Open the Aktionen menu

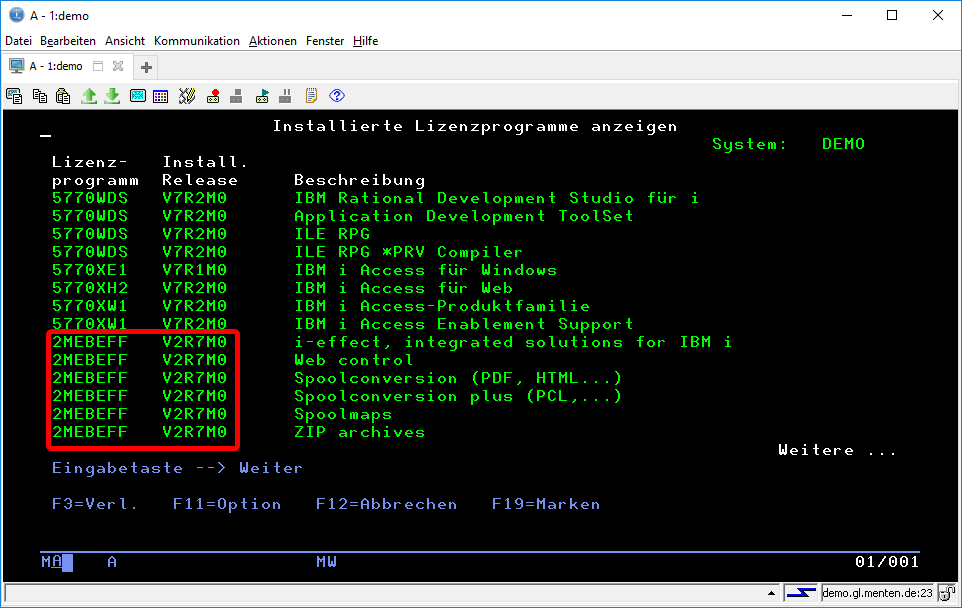click(273, 41)
